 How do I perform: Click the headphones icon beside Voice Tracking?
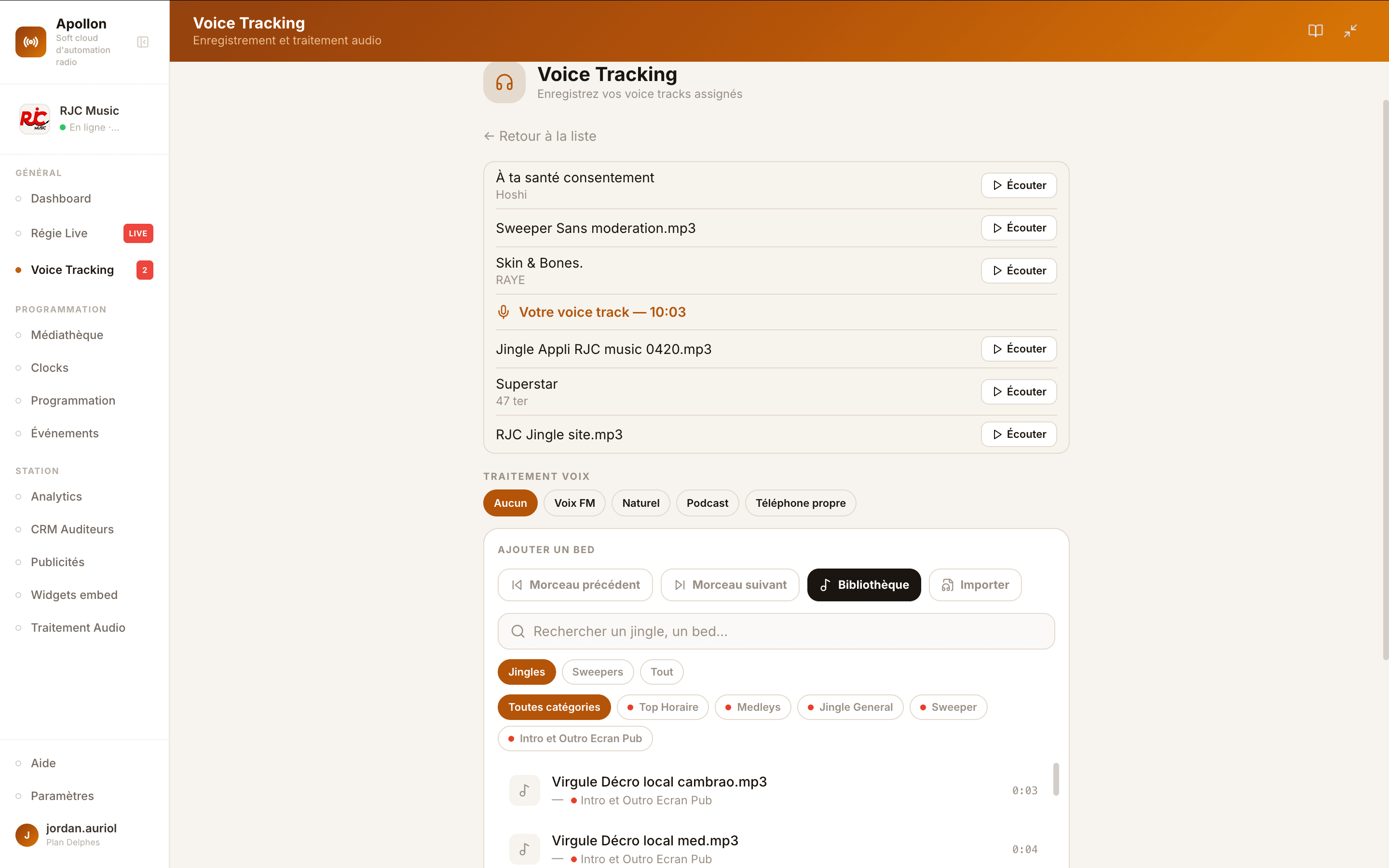[x=504, y=82]
